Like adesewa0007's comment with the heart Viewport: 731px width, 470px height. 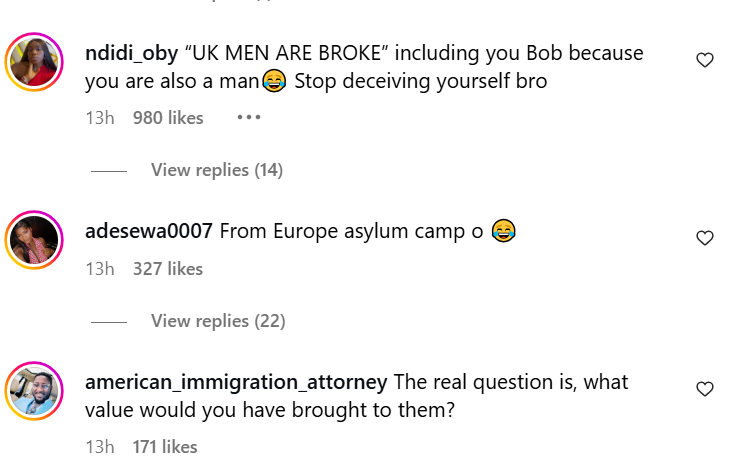click(x=705, y=238)
